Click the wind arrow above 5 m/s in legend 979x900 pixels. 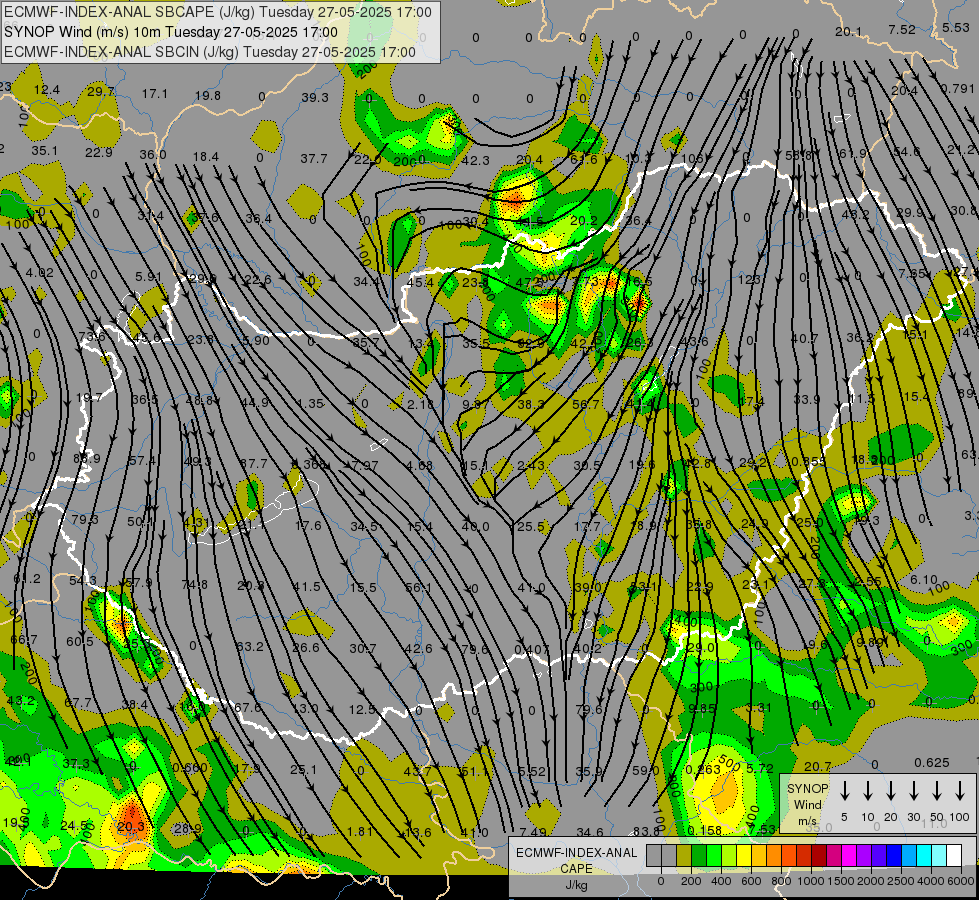(x=844, y=791)
